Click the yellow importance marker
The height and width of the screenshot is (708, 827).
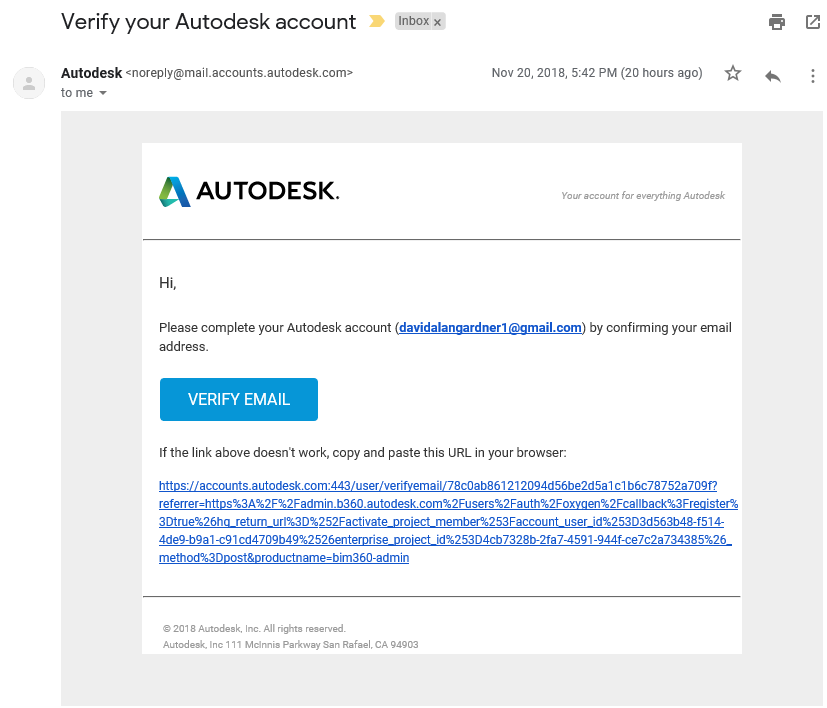click(x=377, y=21)
